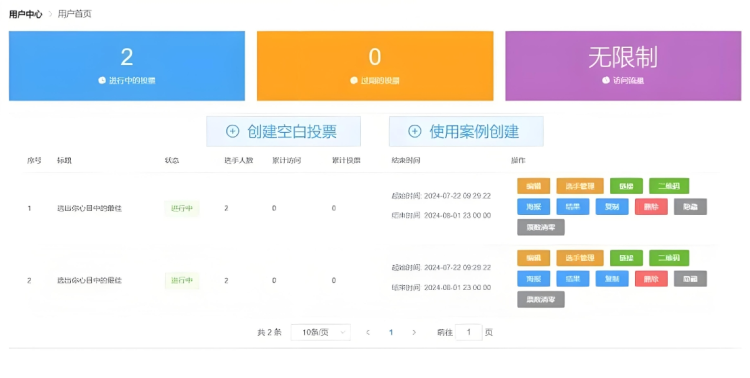This screenshot has width=750, height=378.
Task: Show the 二维码 for vote row 1
Action: 669,186
